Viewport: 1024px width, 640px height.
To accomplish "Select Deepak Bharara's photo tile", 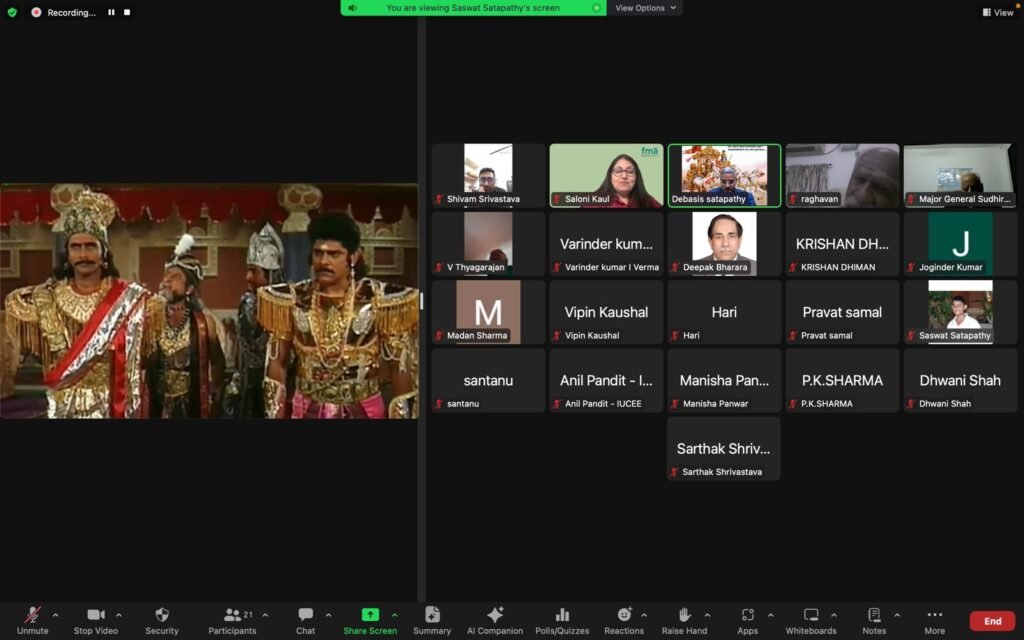I will 724,244.
